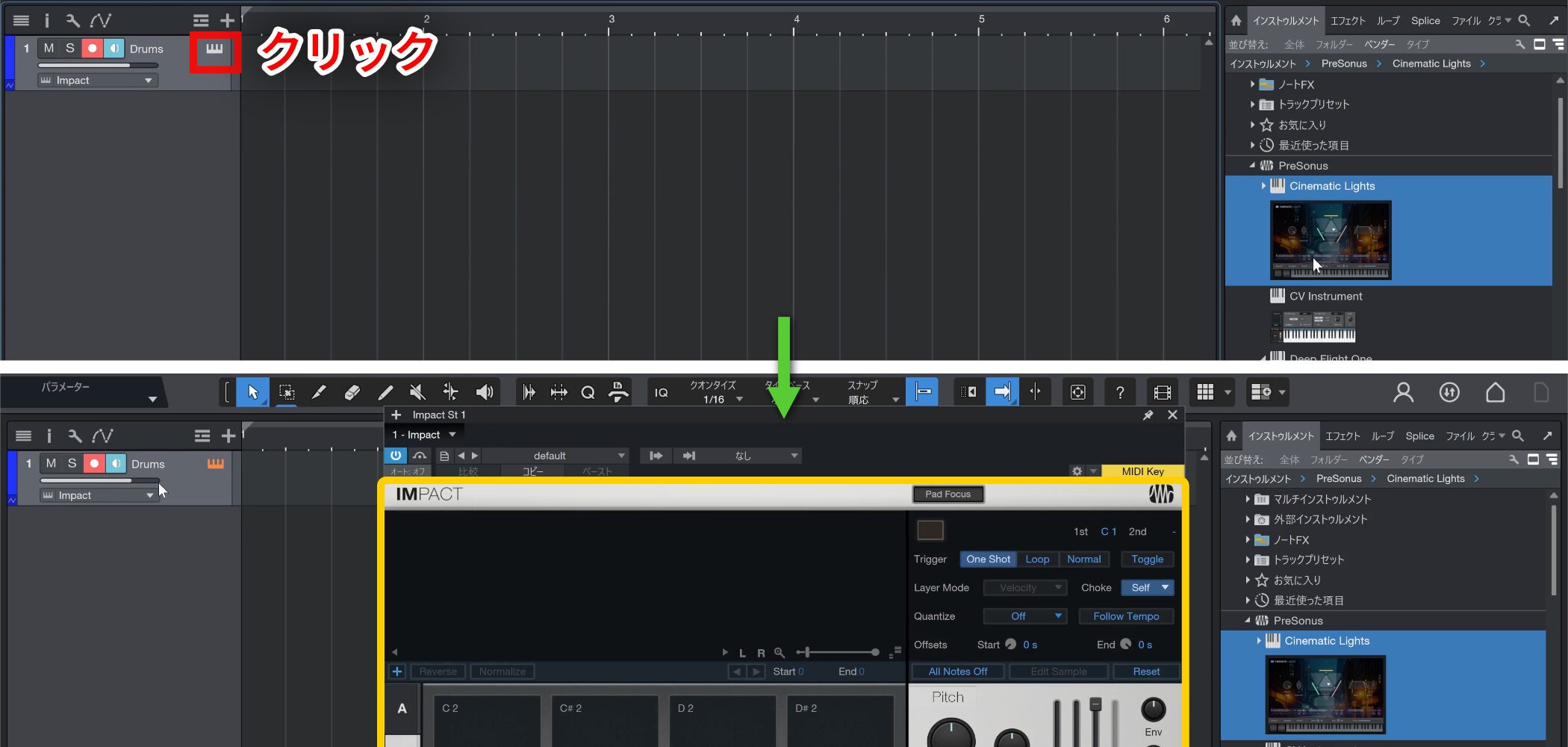Pin the Impact plugin window

1148,415
